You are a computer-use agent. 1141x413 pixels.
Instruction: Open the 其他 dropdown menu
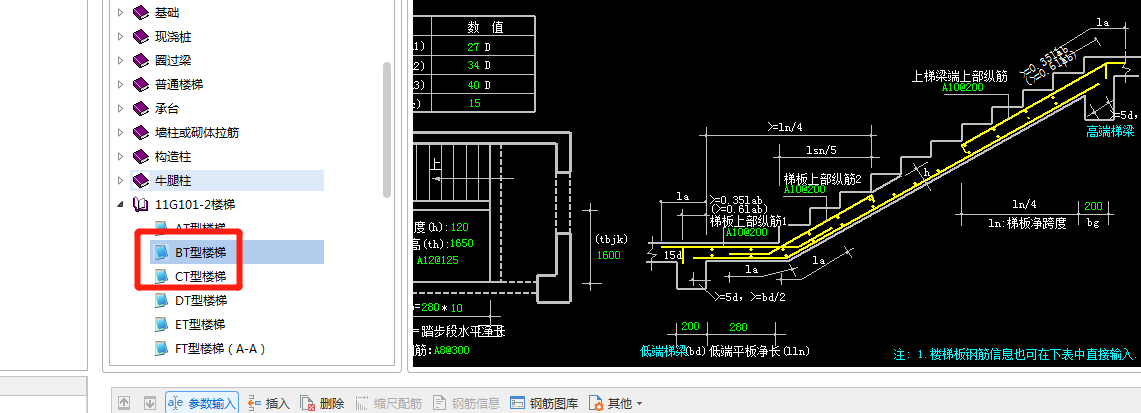point(616,403)
